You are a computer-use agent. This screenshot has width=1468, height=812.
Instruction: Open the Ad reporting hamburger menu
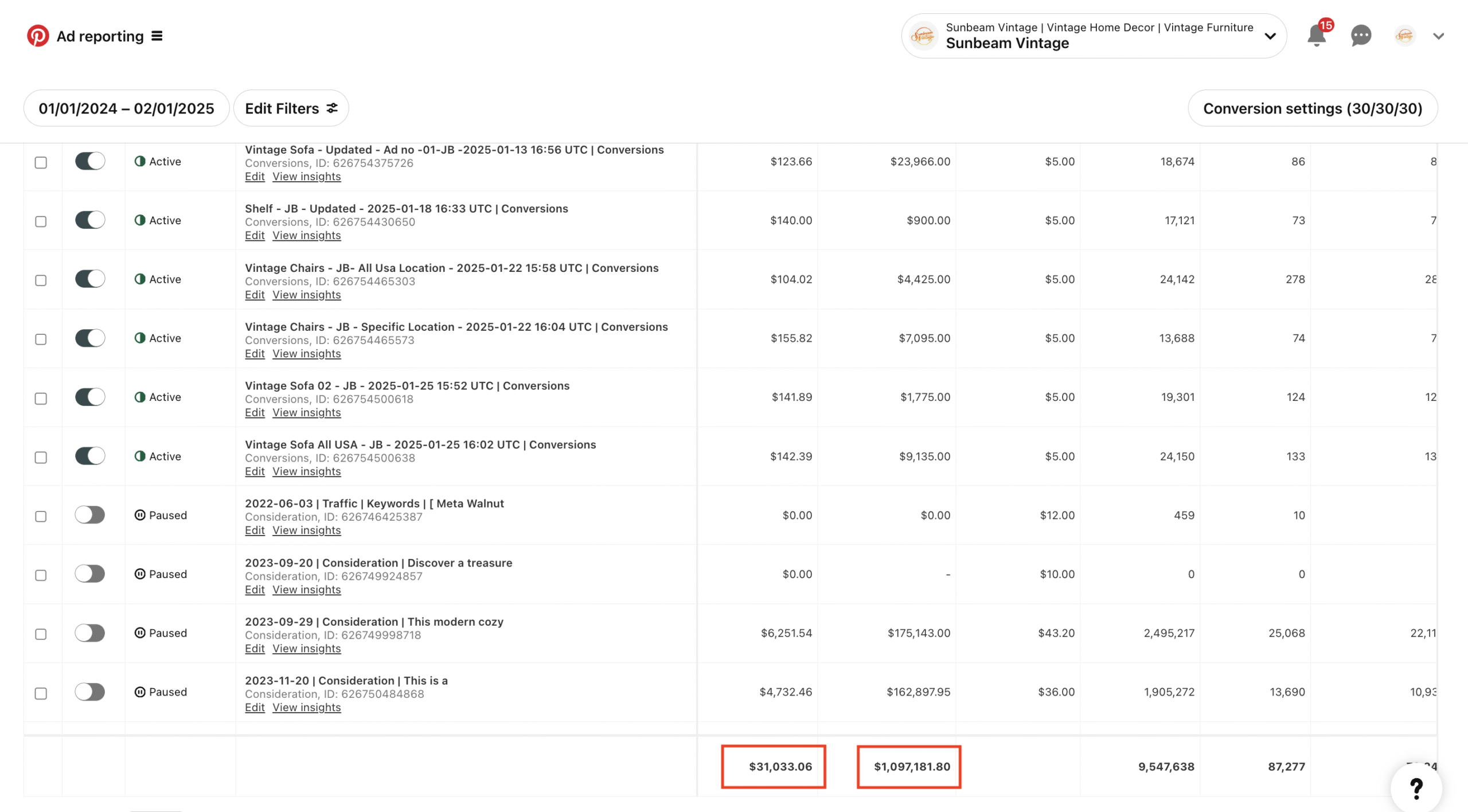coord(157,36)
